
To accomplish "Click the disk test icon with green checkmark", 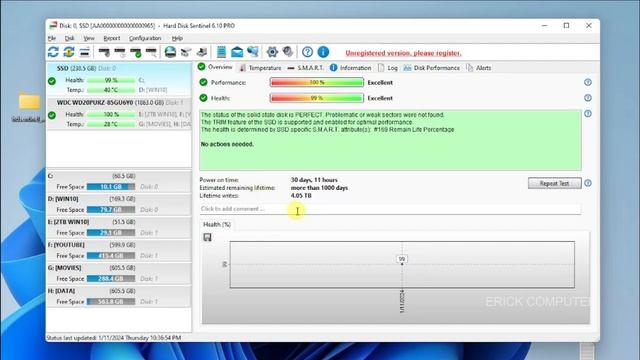I will click(x=136, y=52).
